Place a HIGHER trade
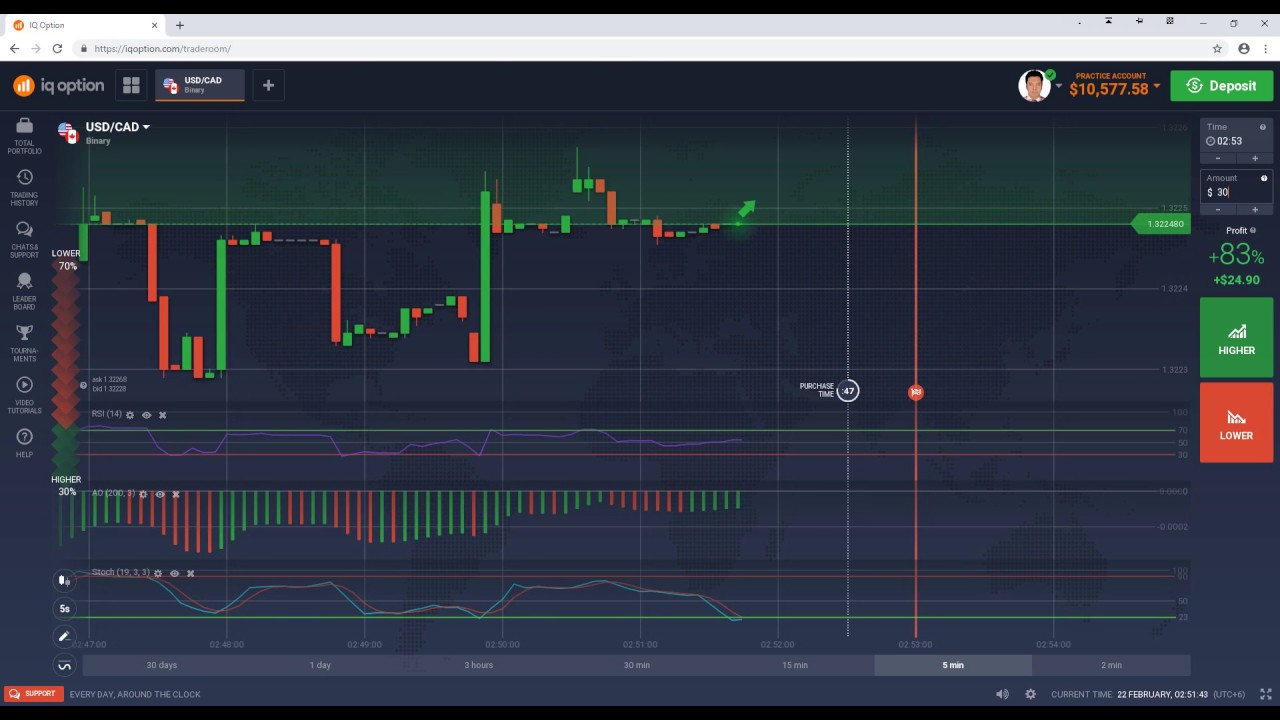This screenshot has width=1280, height=720. (1236, 337)
